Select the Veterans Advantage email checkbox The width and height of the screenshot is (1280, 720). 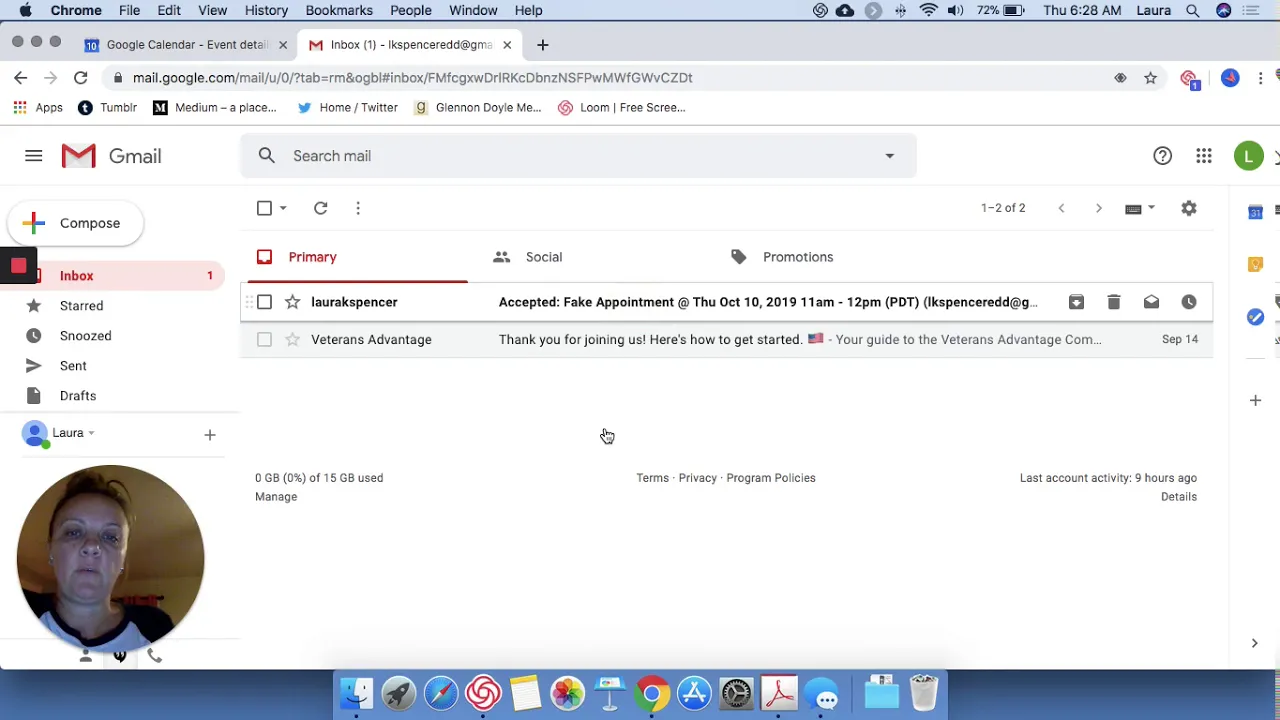click(x=264, y=340)
